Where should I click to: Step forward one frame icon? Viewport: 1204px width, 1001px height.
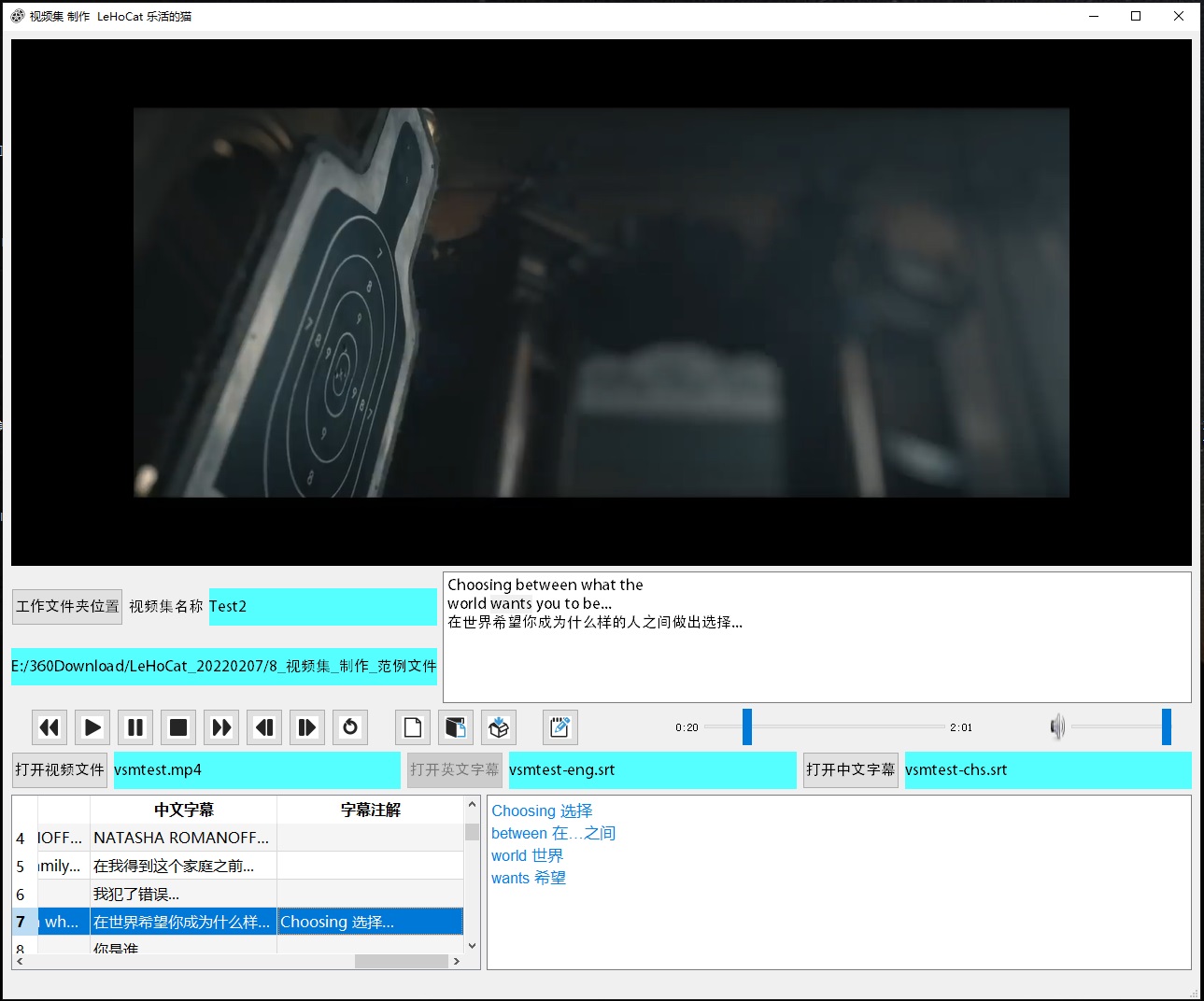click(307, 727)
